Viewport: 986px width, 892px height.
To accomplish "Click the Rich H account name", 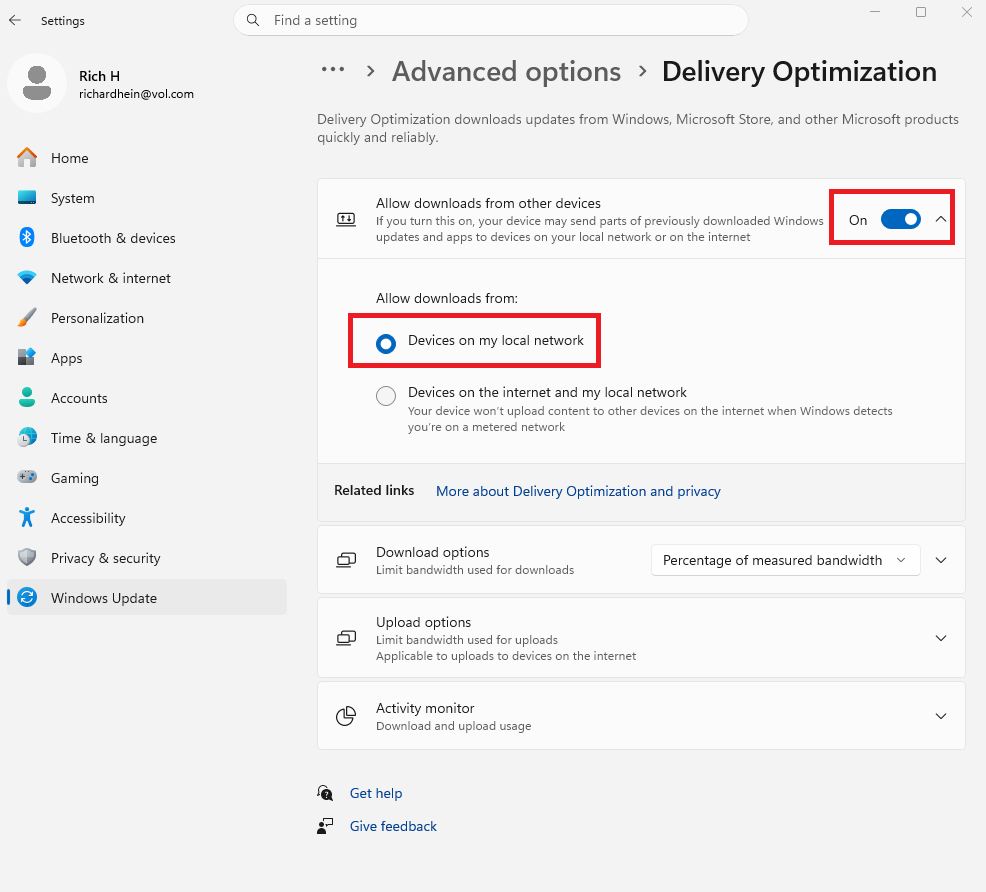I will [x=99, y=76].
